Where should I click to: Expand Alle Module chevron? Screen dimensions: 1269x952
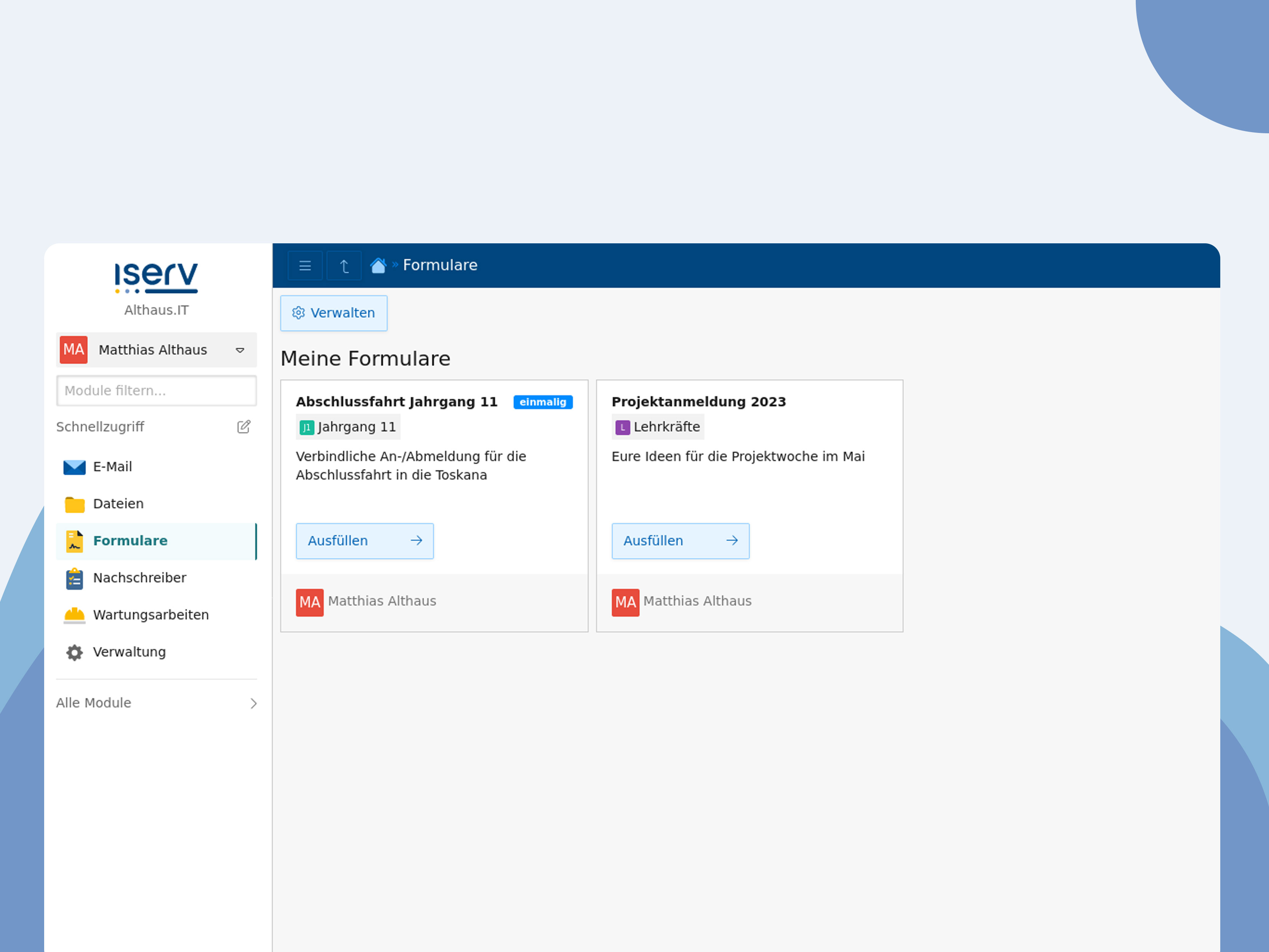[x=254, y=703]
